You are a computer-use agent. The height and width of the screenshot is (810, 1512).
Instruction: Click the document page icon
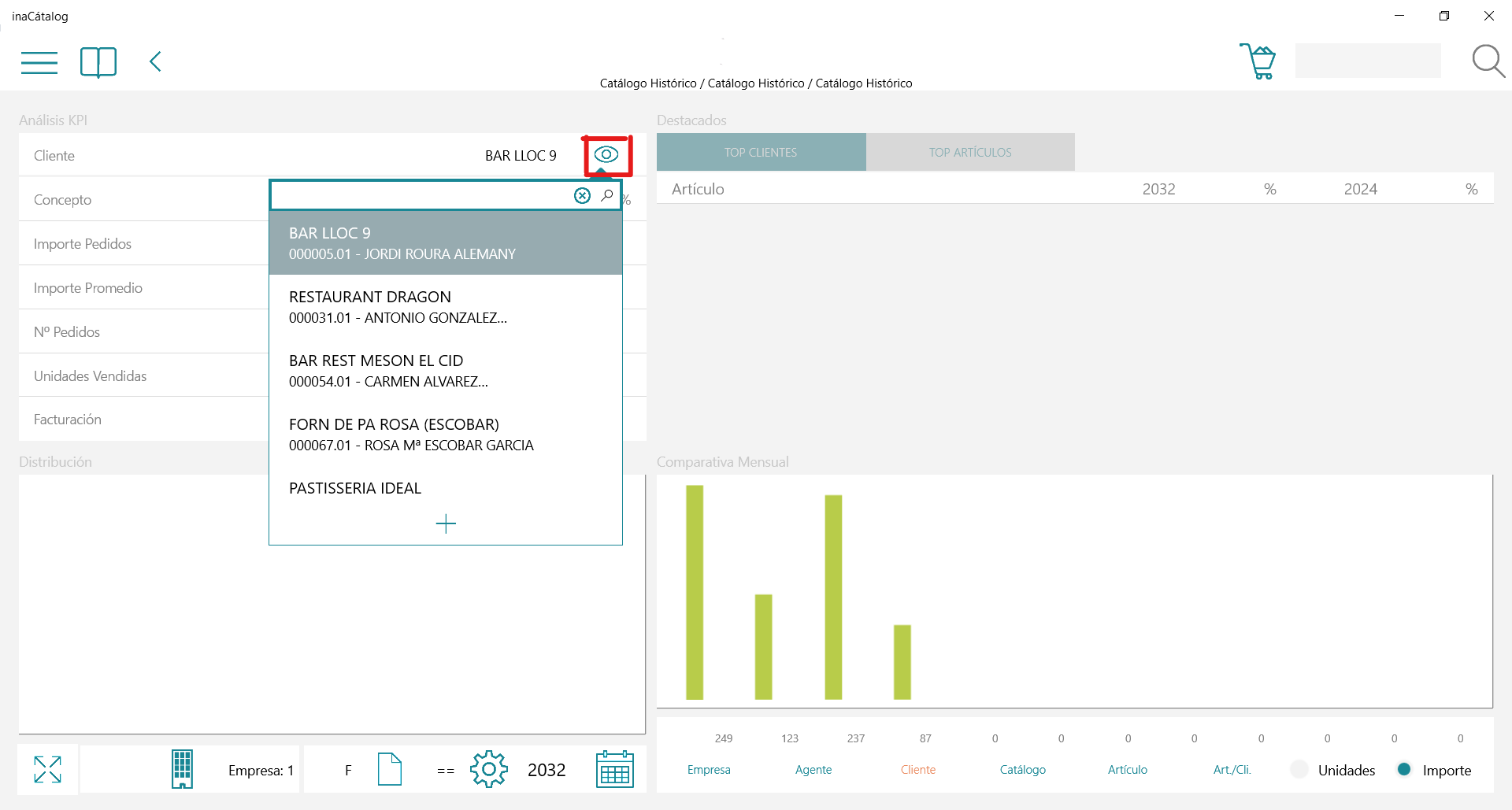(390, 769)
